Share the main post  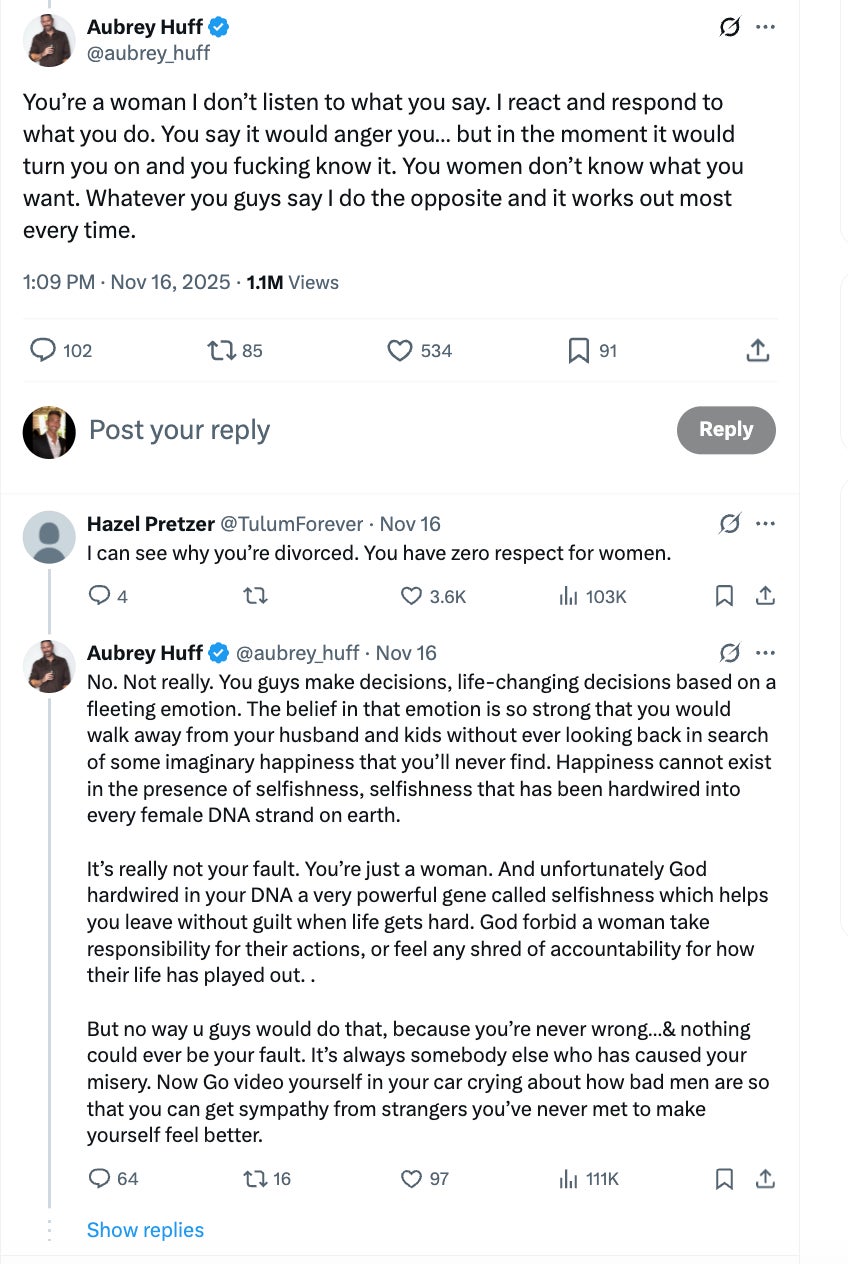(758, 351)
